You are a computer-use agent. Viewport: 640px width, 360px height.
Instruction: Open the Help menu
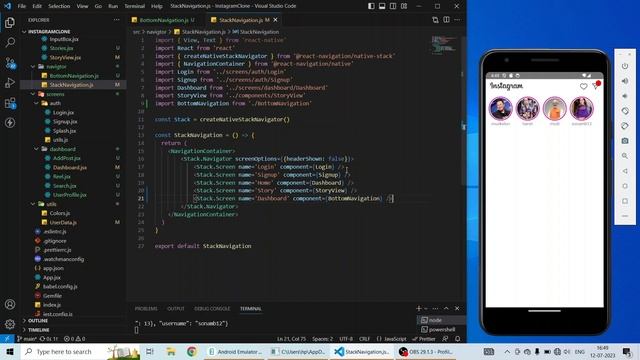(x=157, y=6)
